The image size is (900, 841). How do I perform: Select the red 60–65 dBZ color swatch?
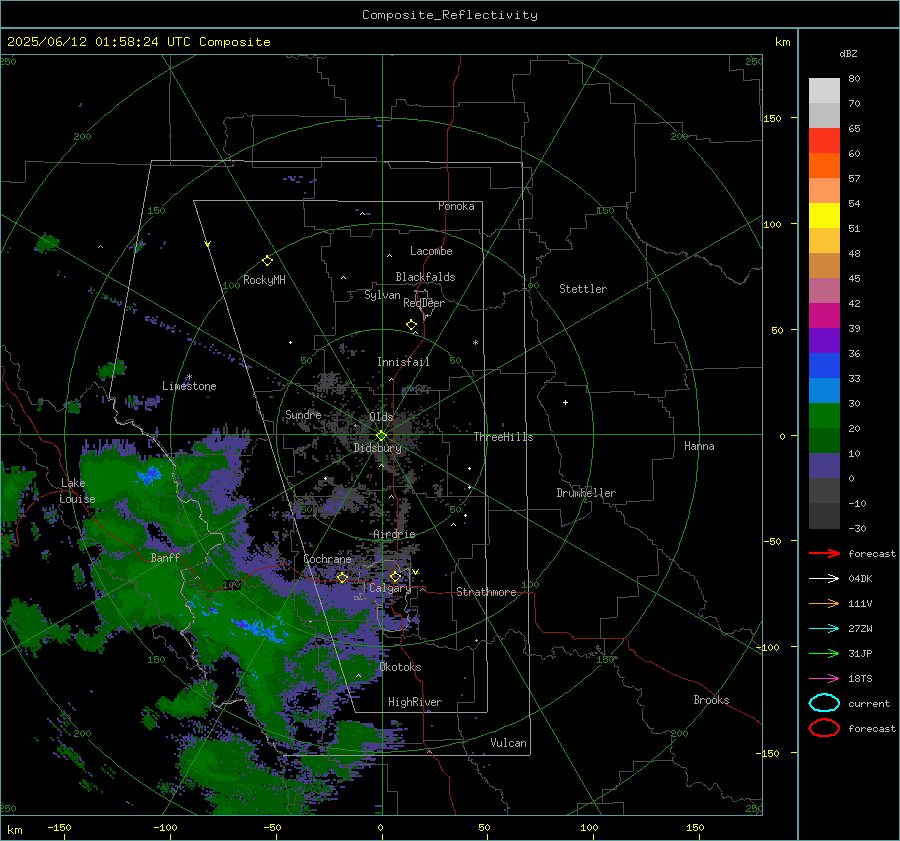(x=824, y=140)
